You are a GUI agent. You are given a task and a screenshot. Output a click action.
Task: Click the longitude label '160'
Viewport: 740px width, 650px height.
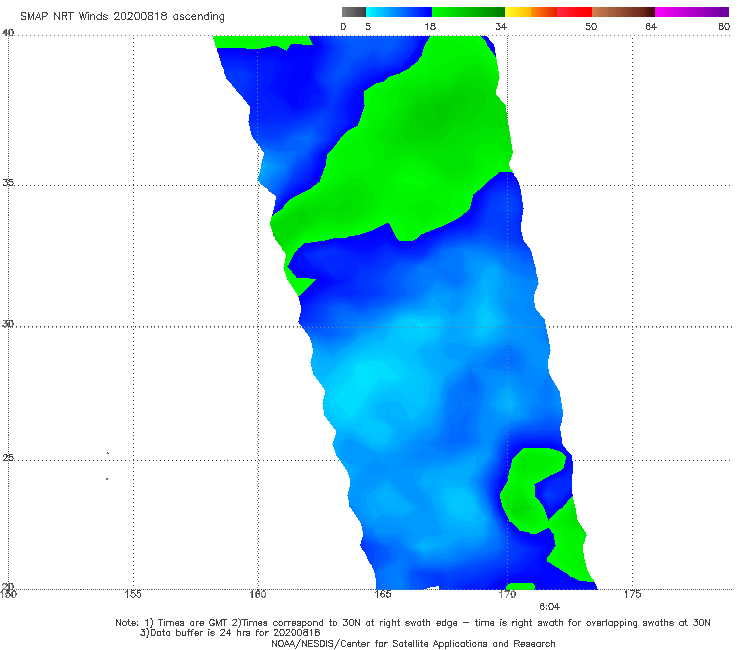(258, 594)
